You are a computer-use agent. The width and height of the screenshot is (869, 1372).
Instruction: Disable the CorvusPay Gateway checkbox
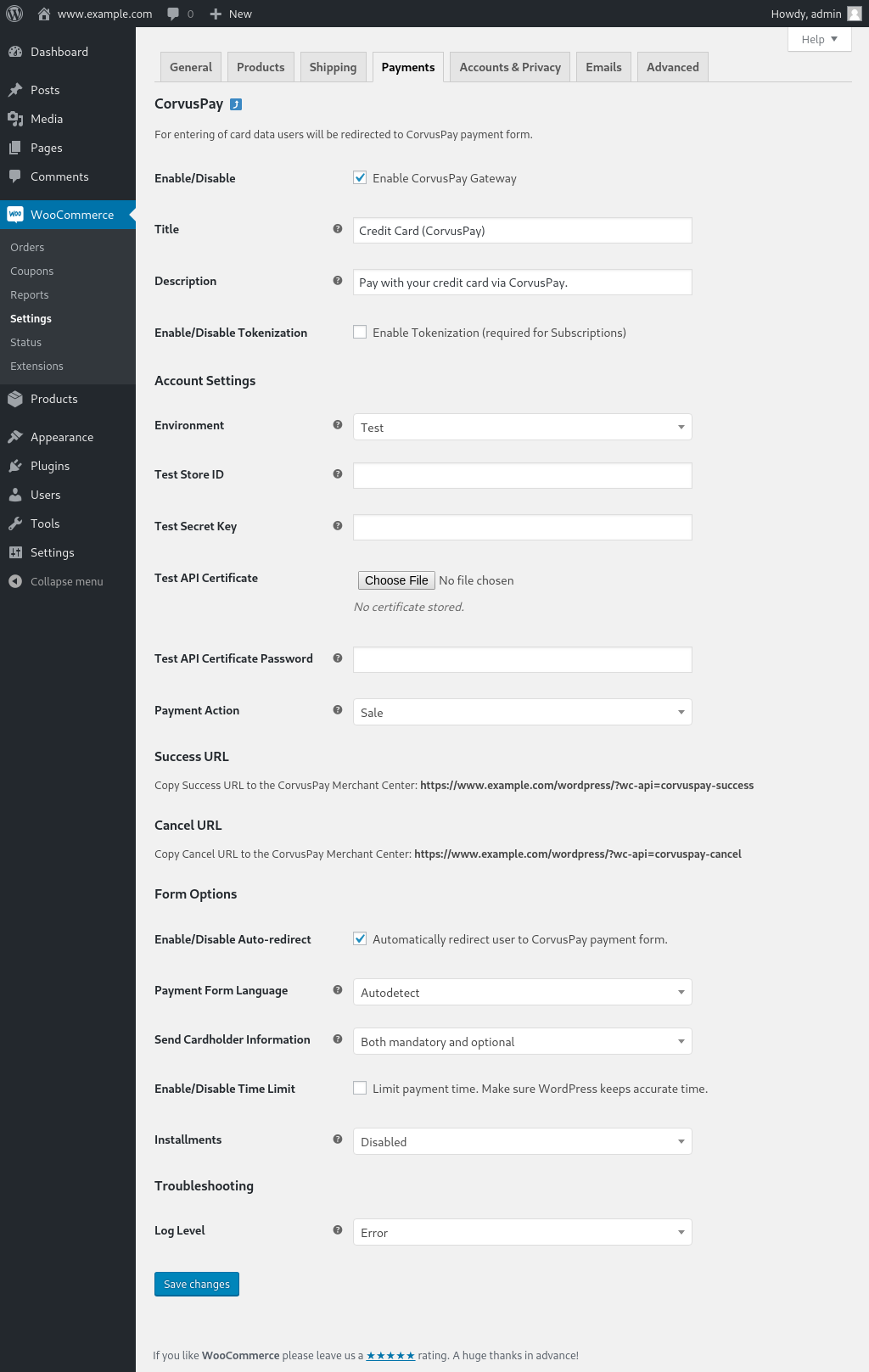pos(361,178)
